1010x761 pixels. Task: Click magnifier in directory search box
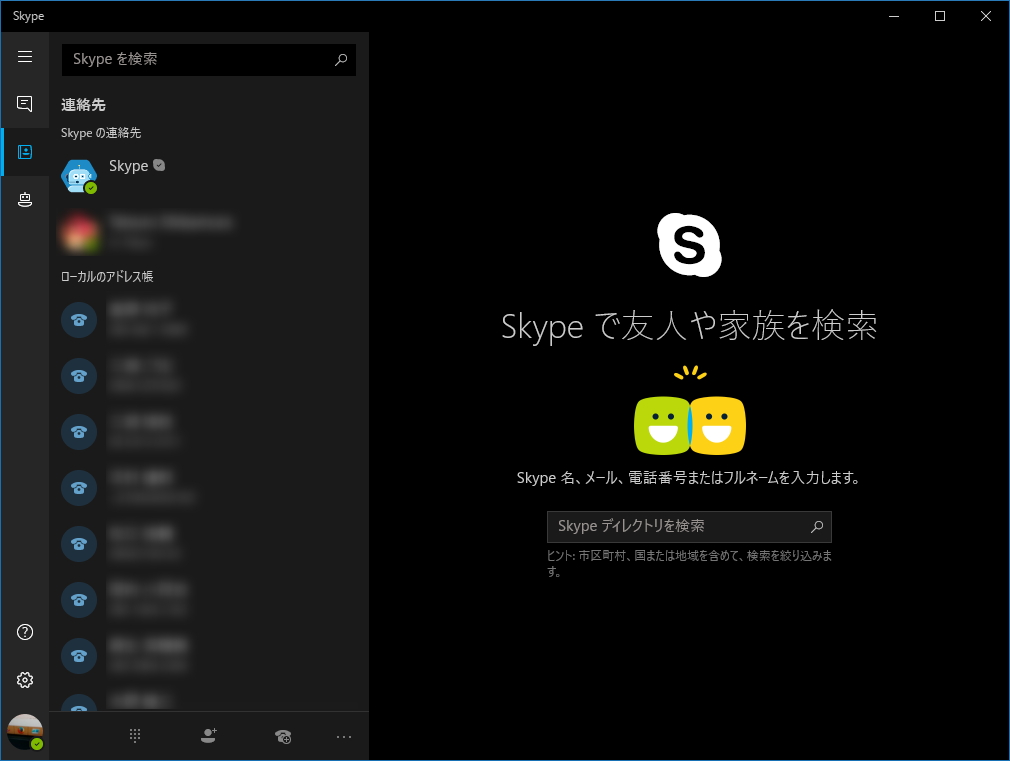pyautogui.click(x=817, y=526)
